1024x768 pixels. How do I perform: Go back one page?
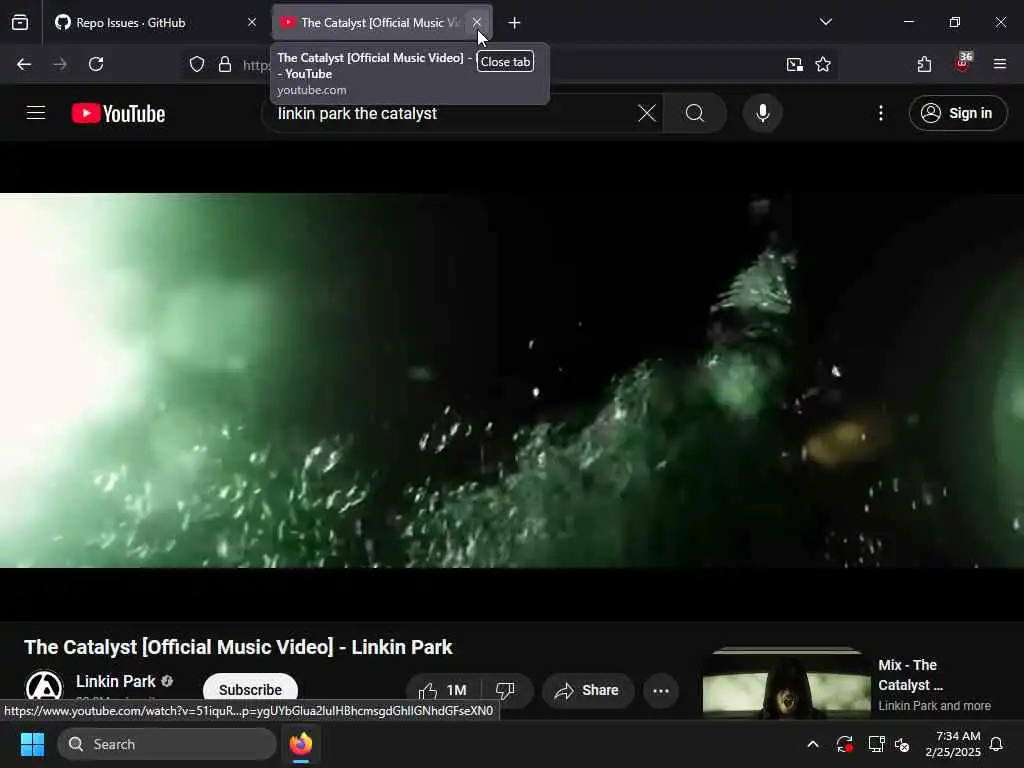24,64
